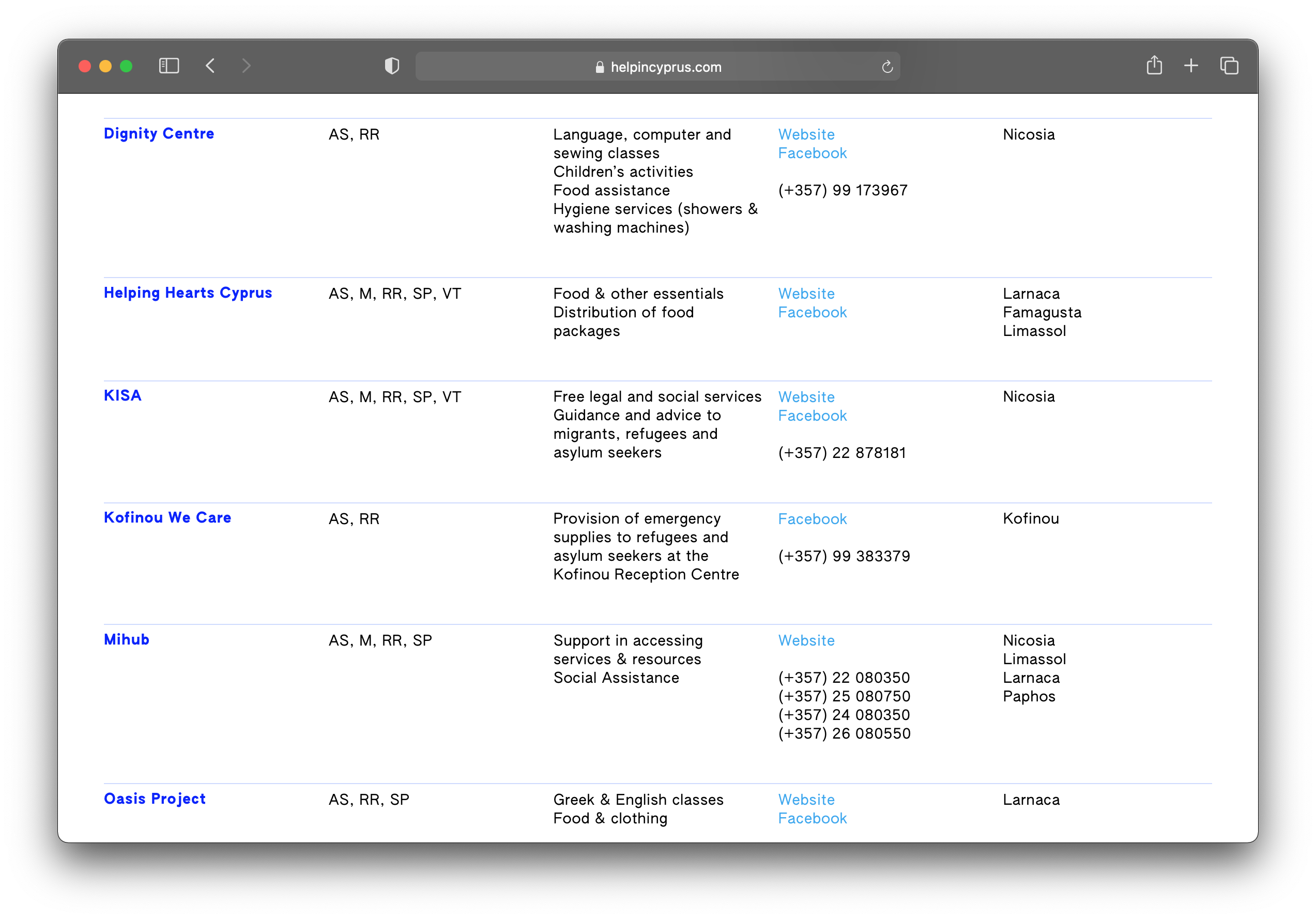Click 'Larnaca' in Oasis Project row

1031,800
